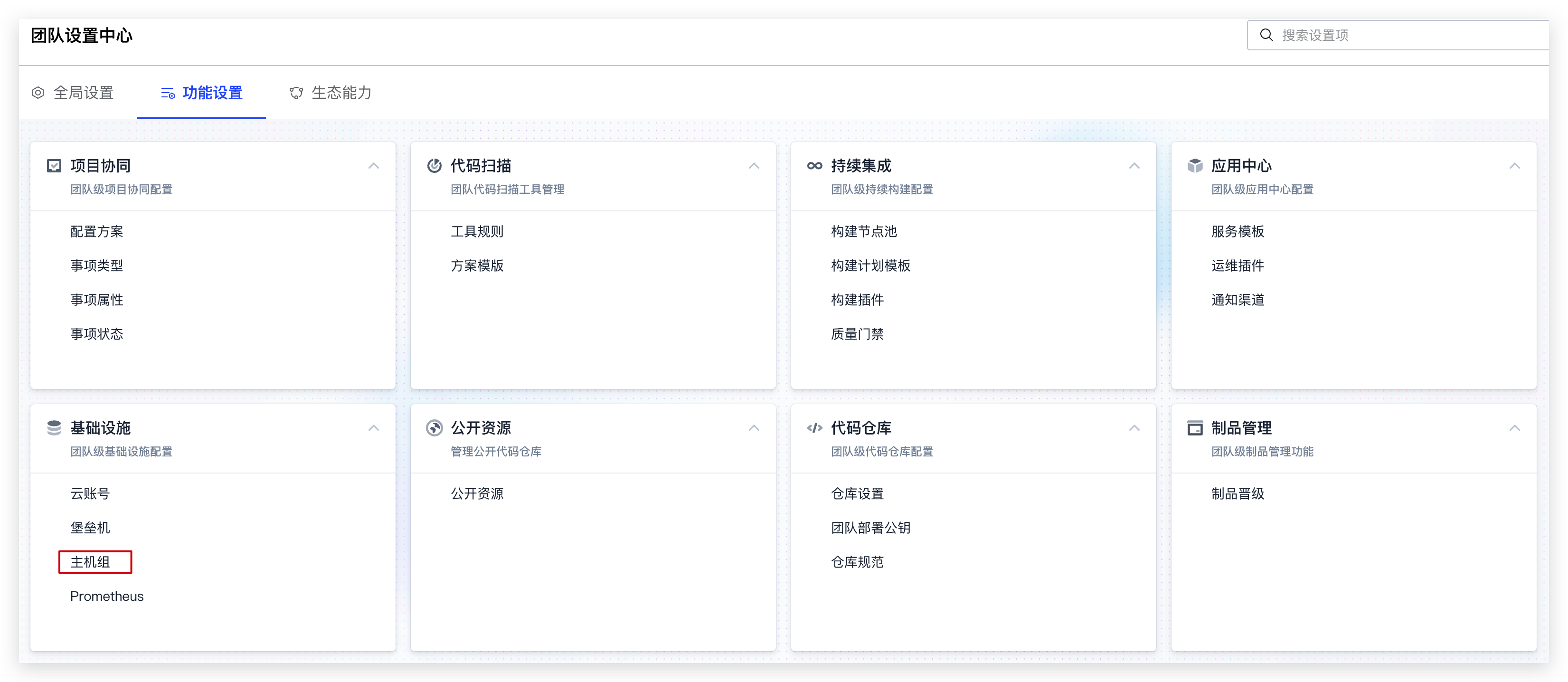Click the 制品管理 box icon
Image resolution: width=1568 pixels, height=682 pixels.
1195,428
